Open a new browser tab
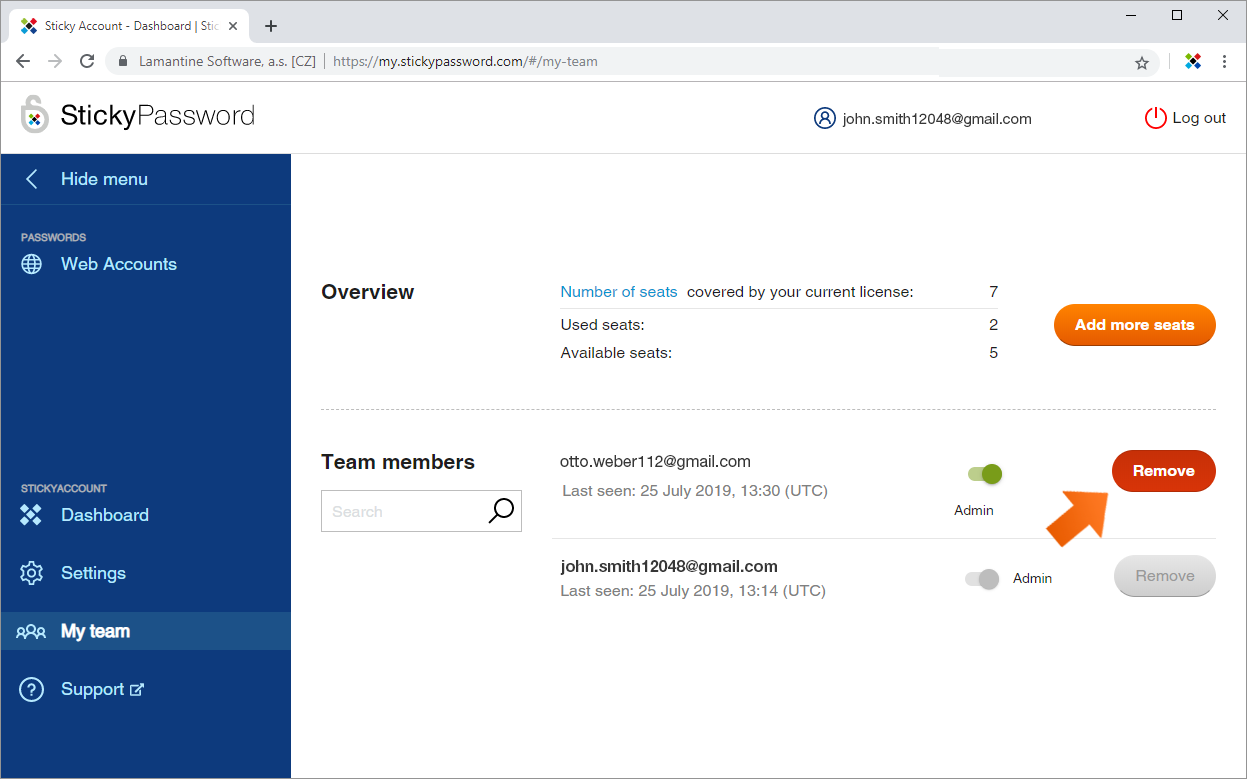The image size is (1247, 779). (271, 26)
